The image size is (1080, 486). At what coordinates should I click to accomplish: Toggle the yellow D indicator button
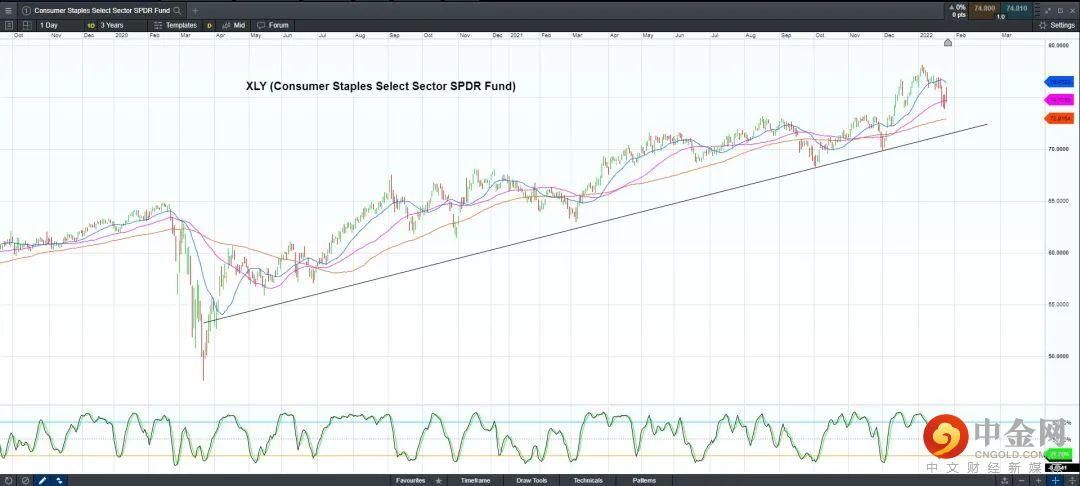(209, 24)
